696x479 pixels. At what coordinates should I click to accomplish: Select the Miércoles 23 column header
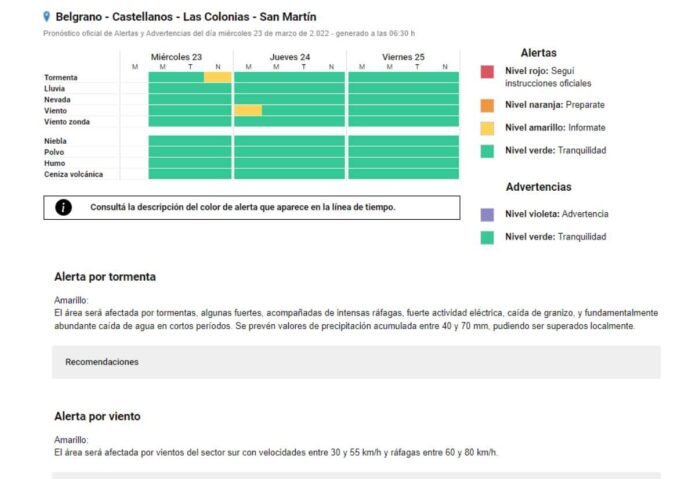pyautogui.click(x=176, y=57)
